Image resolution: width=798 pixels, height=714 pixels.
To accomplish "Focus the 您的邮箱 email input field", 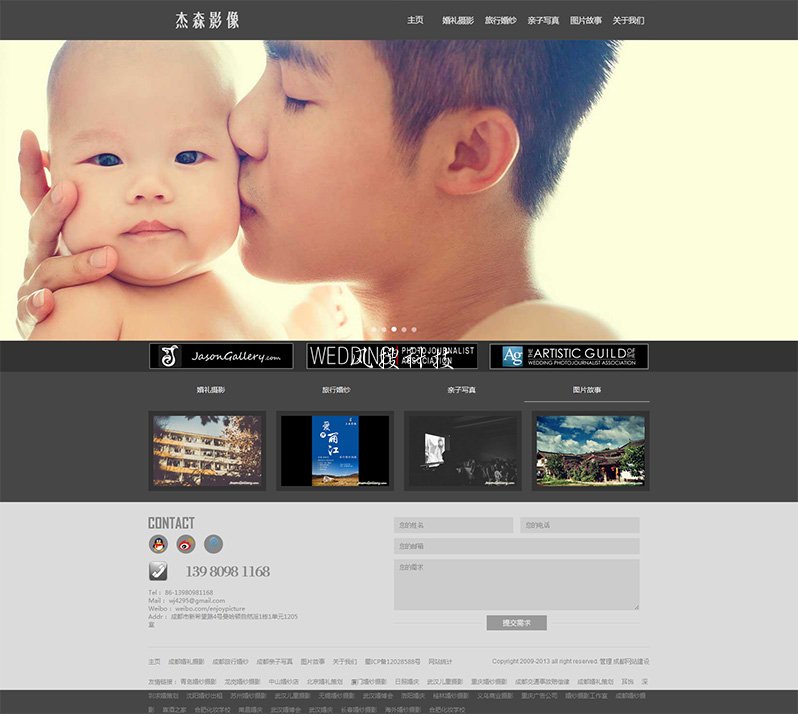I will 516,546.
